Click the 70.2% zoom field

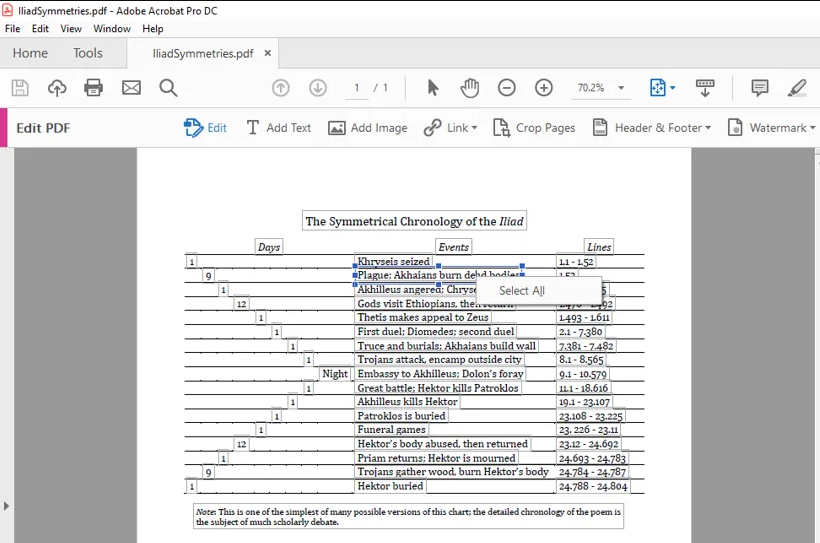pyautogui.click(x=591, y=87)
